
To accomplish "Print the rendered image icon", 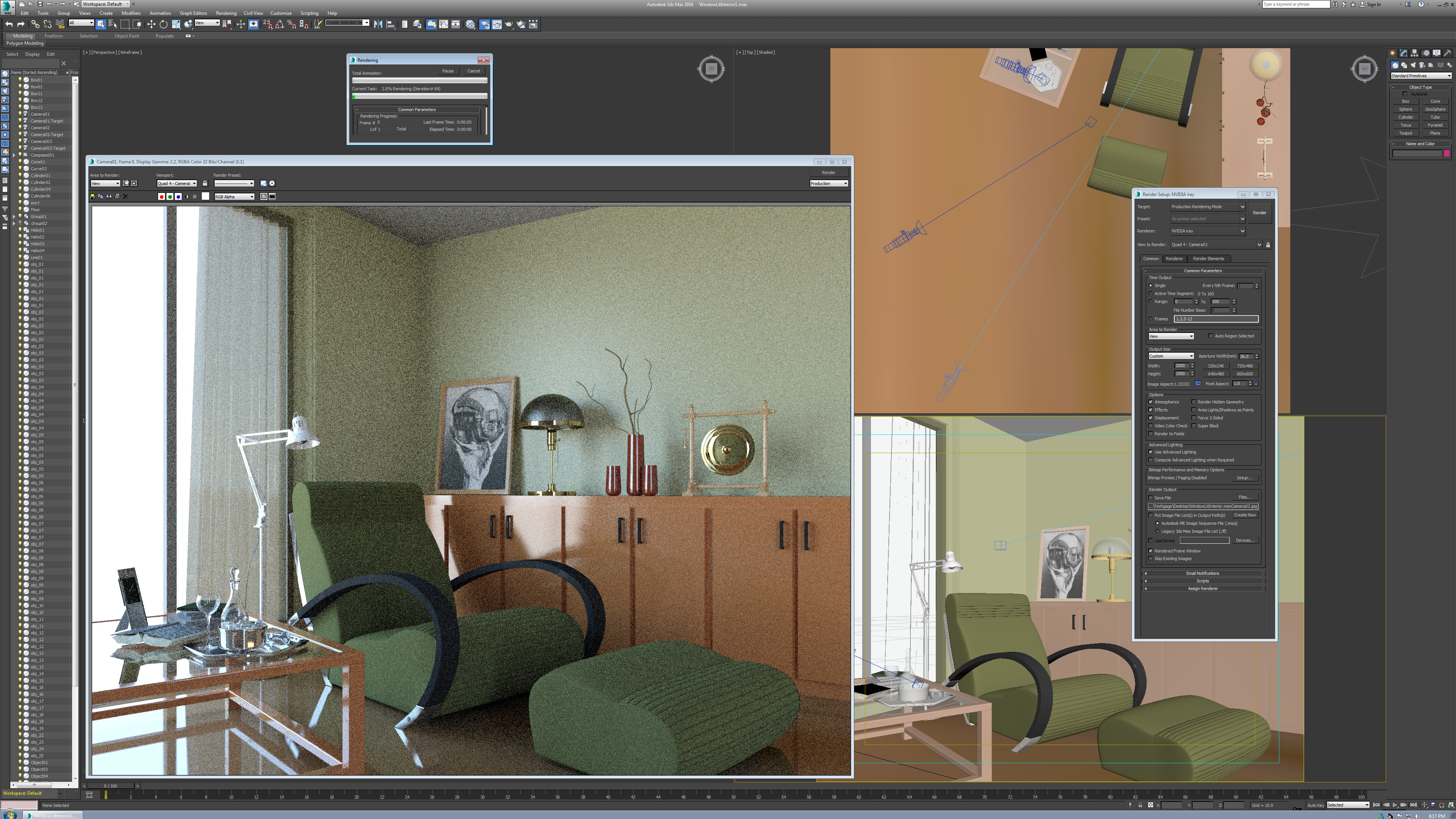I will 118,196.
